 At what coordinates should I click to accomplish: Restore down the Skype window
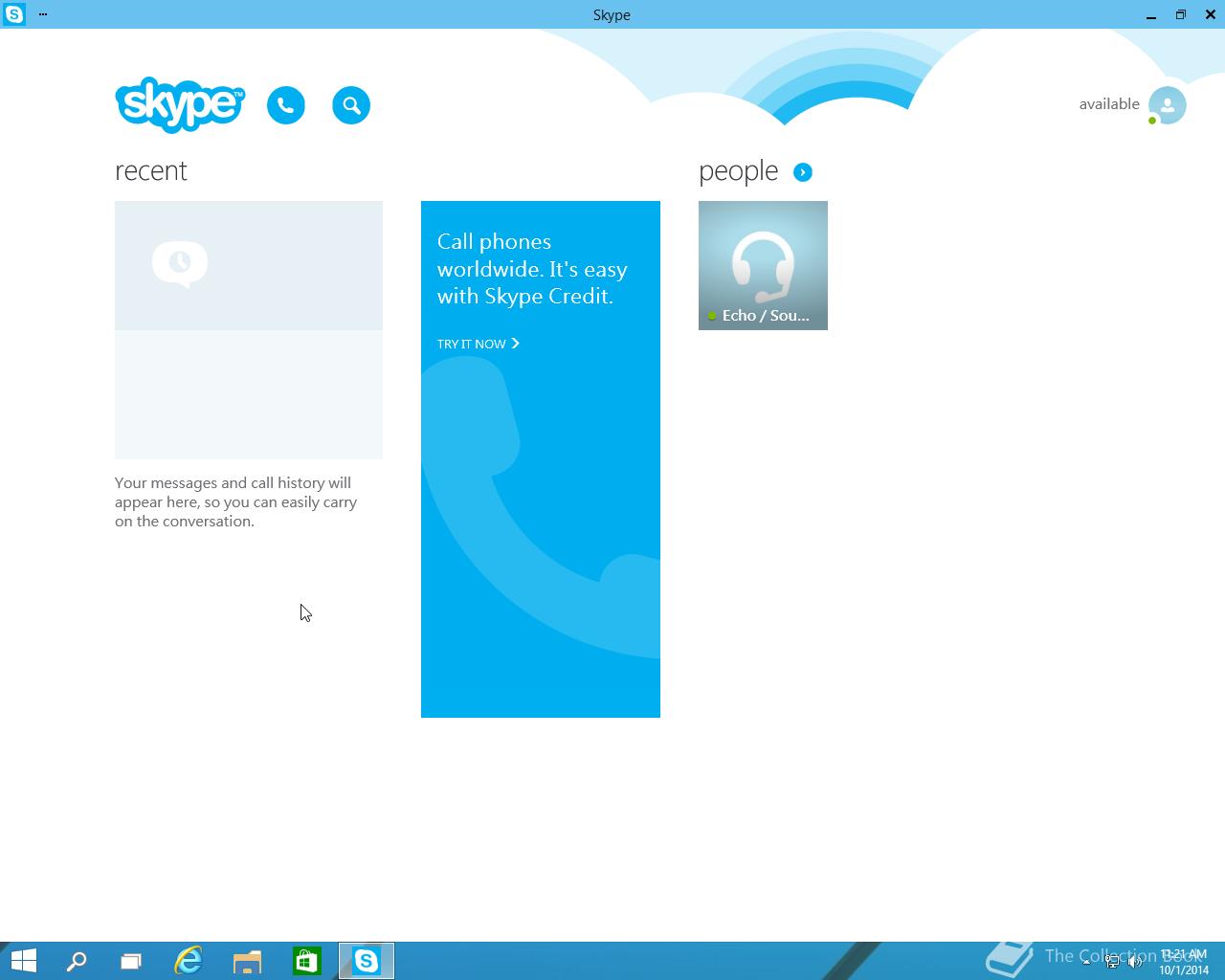coord(1181,14)
